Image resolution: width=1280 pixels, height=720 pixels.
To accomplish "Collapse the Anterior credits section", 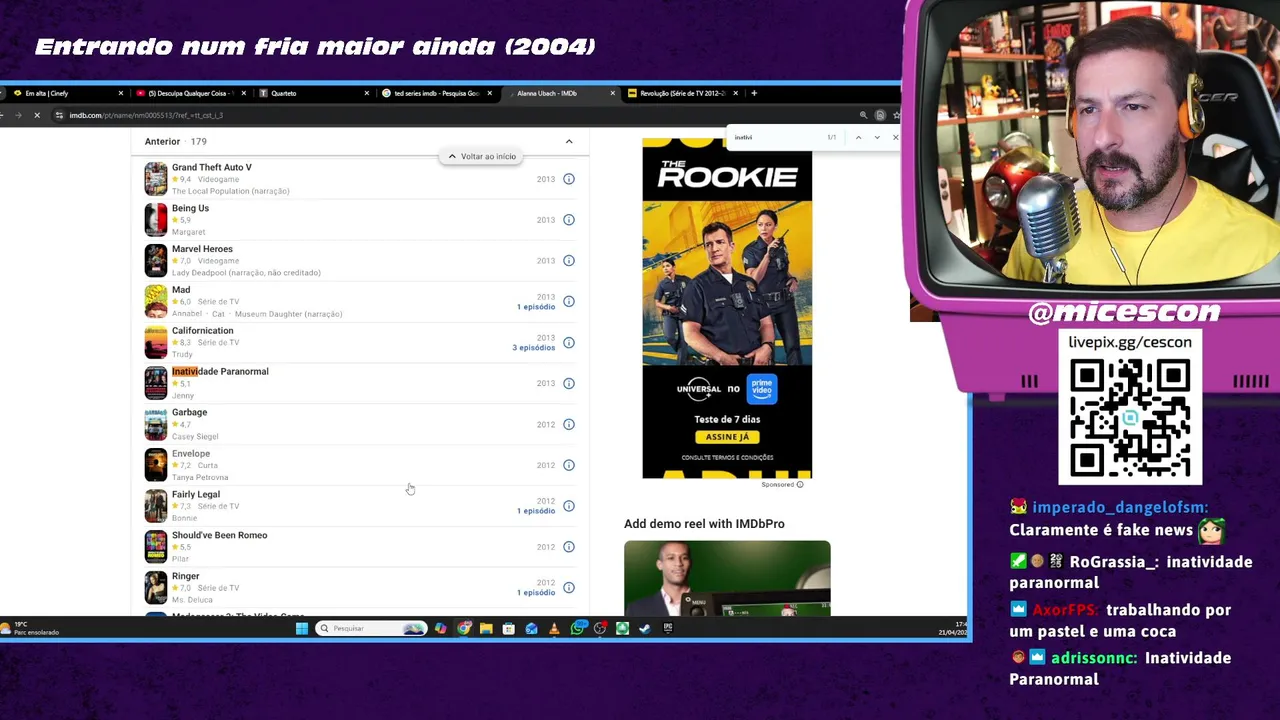I will pyautogui.click(x=569, y=142).
